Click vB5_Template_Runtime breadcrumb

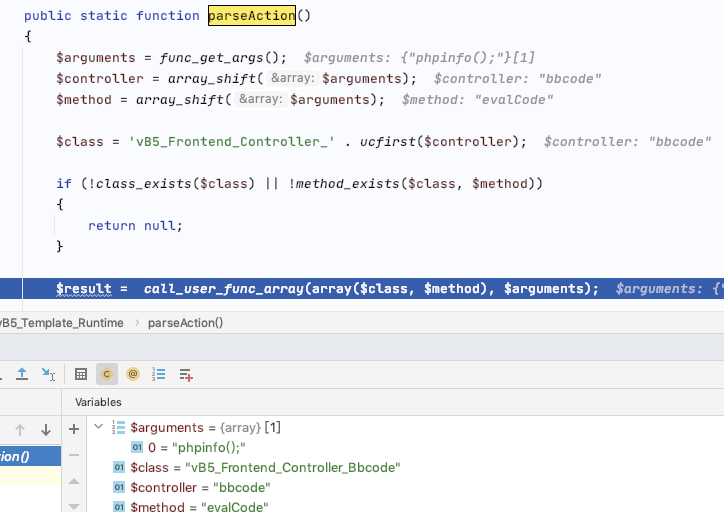[60, 323]
